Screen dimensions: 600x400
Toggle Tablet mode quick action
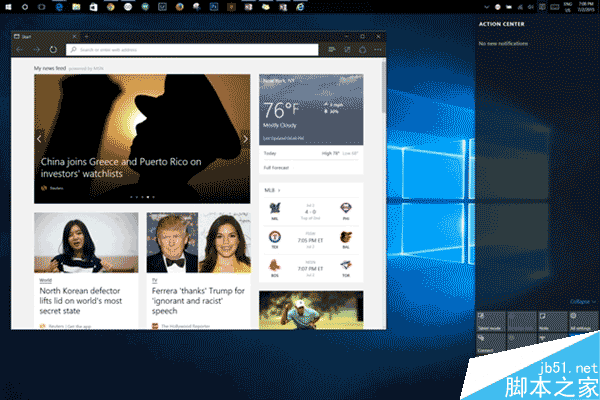[x=491, y=321]
